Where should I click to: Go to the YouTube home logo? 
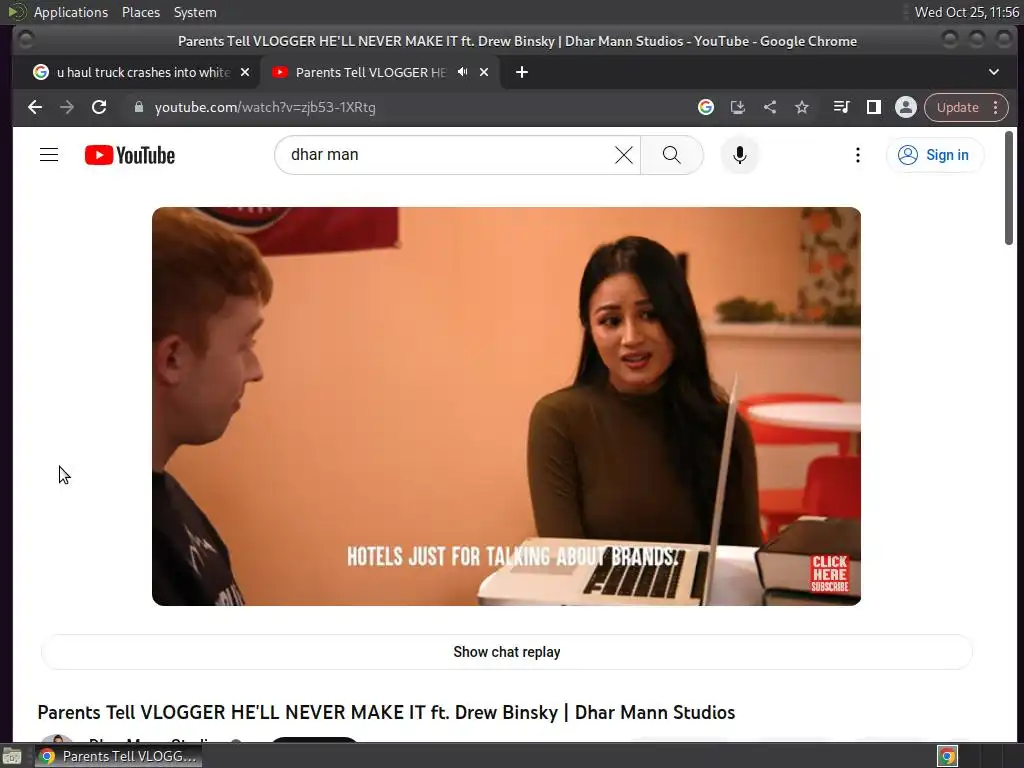pyautogui.click(x=130, y=155)
